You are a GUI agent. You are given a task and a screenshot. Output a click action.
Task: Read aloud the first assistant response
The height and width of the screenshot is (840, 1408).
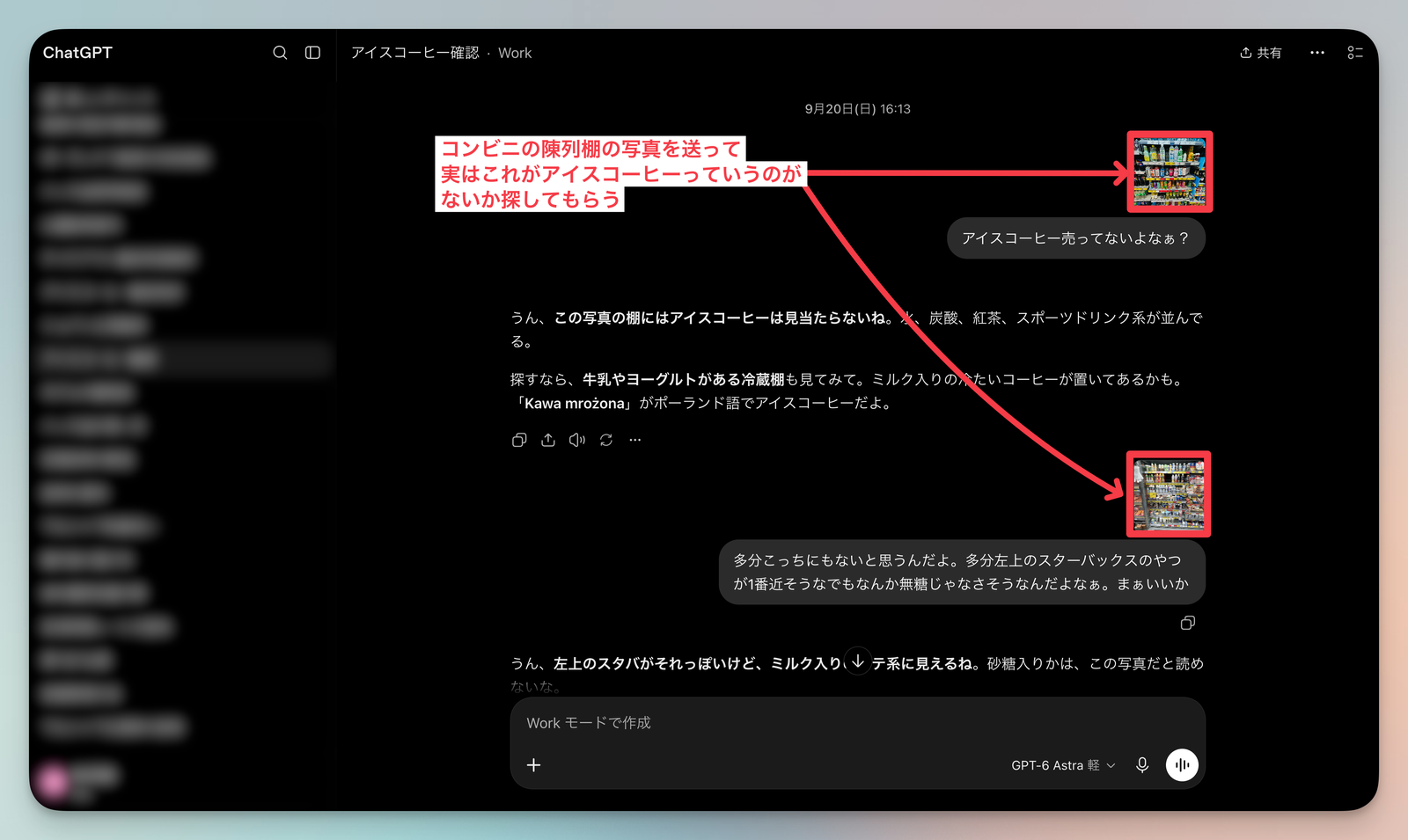click(x=577, y=440)
